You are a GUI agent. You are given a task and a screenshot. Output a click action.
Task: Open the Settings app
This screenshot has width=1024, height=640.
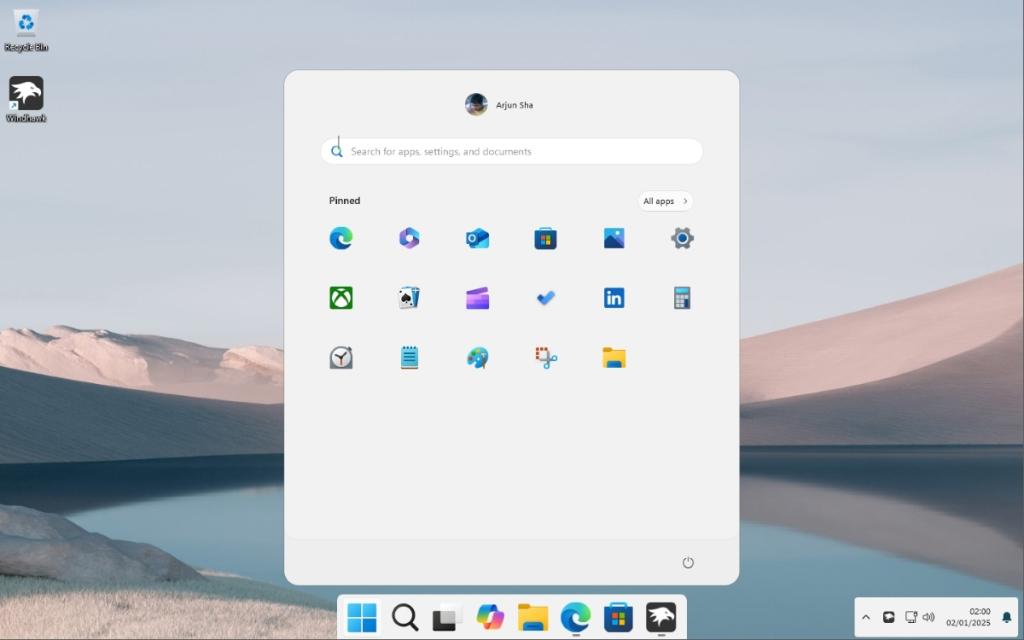(681, 238)
